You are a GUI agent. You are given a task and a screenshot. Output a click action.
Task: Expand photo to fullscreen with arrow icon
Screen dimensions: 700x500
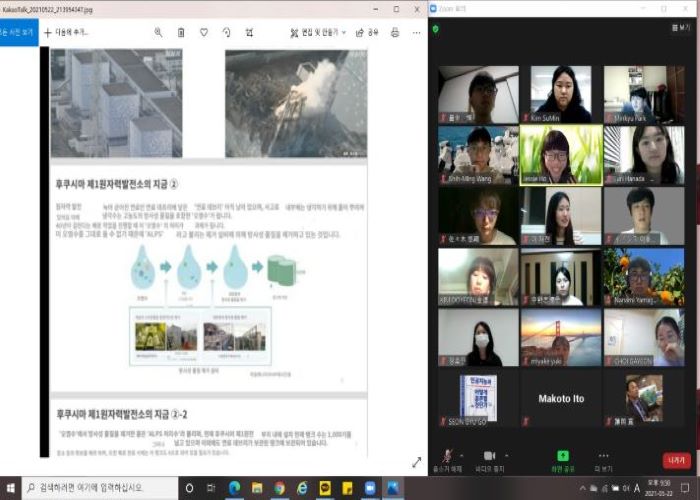[416, 462]
